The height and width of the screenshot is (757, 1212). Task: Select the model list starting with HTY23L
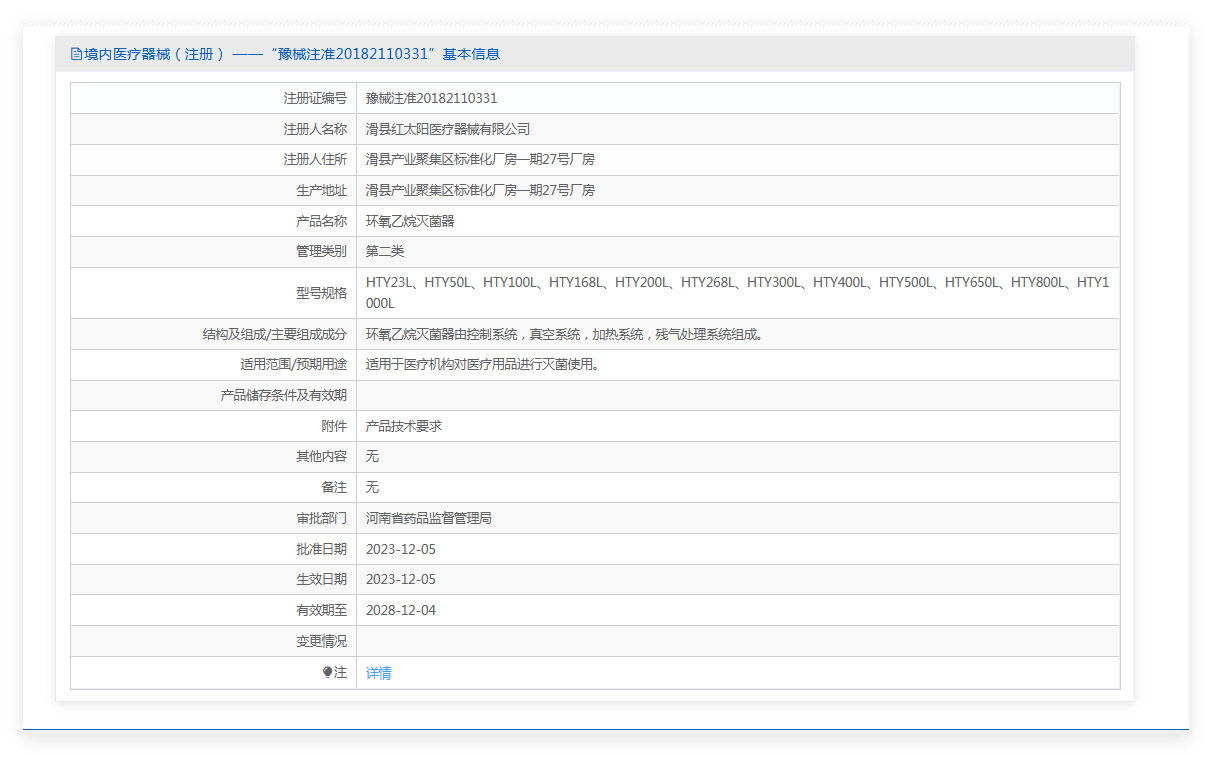point(737,293)
